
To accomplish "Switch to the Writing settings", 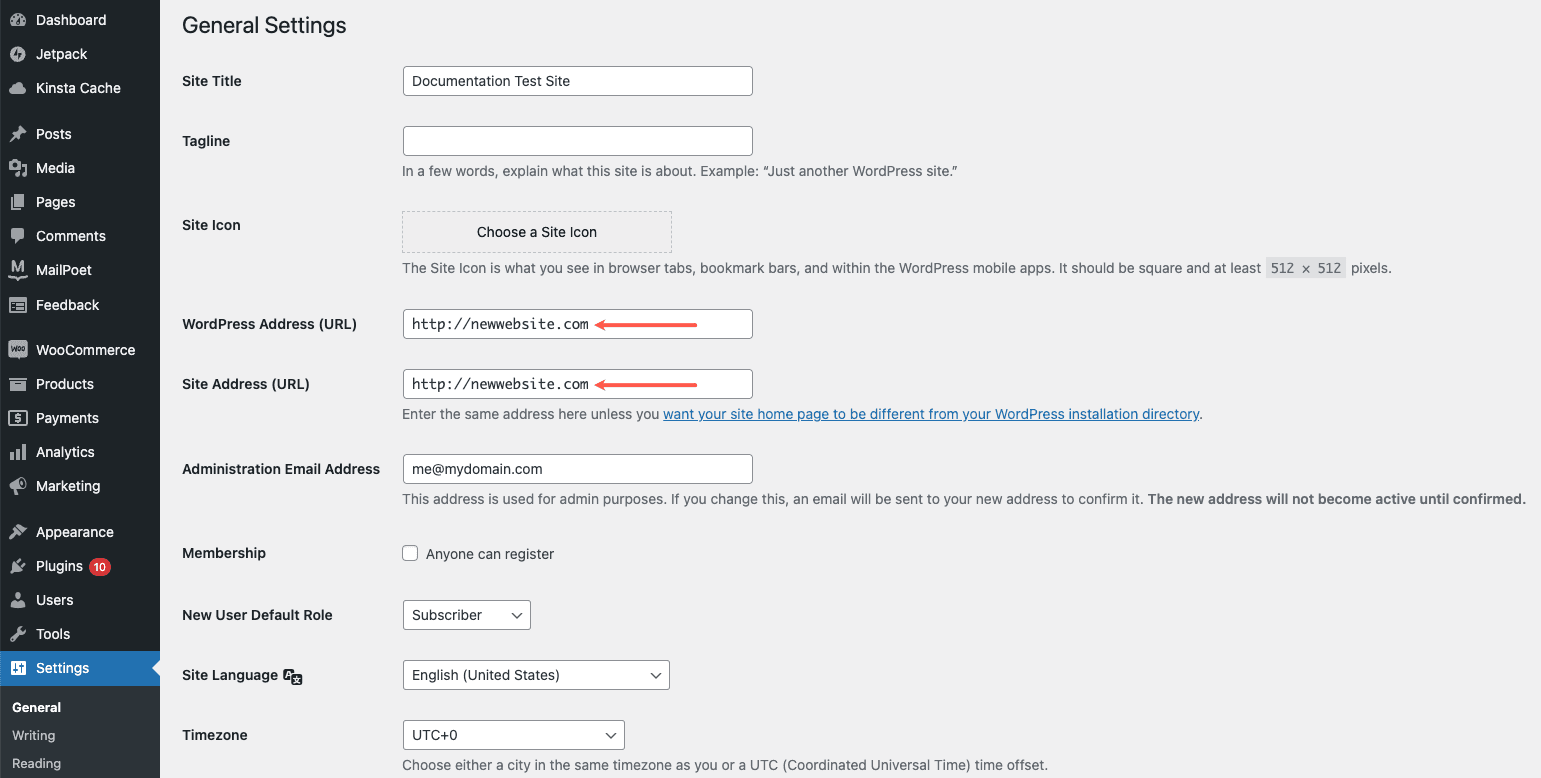I will coord(33,735).
